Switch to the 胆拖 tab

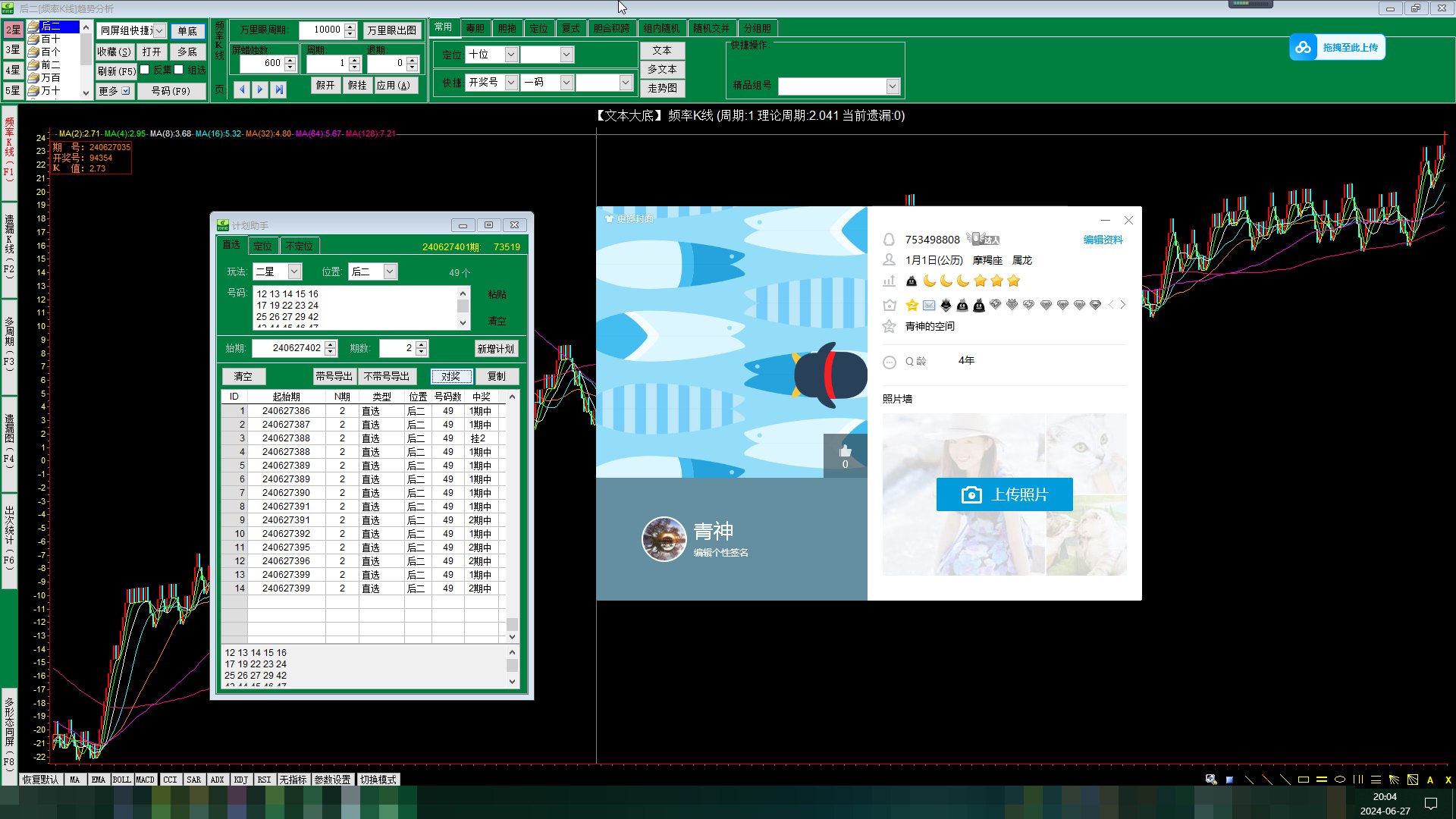(507, 28)
